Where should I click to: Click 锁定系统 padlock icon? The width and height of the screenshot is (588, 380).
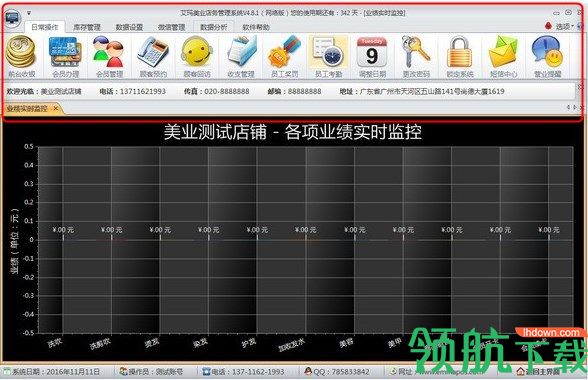pos(460,57)
